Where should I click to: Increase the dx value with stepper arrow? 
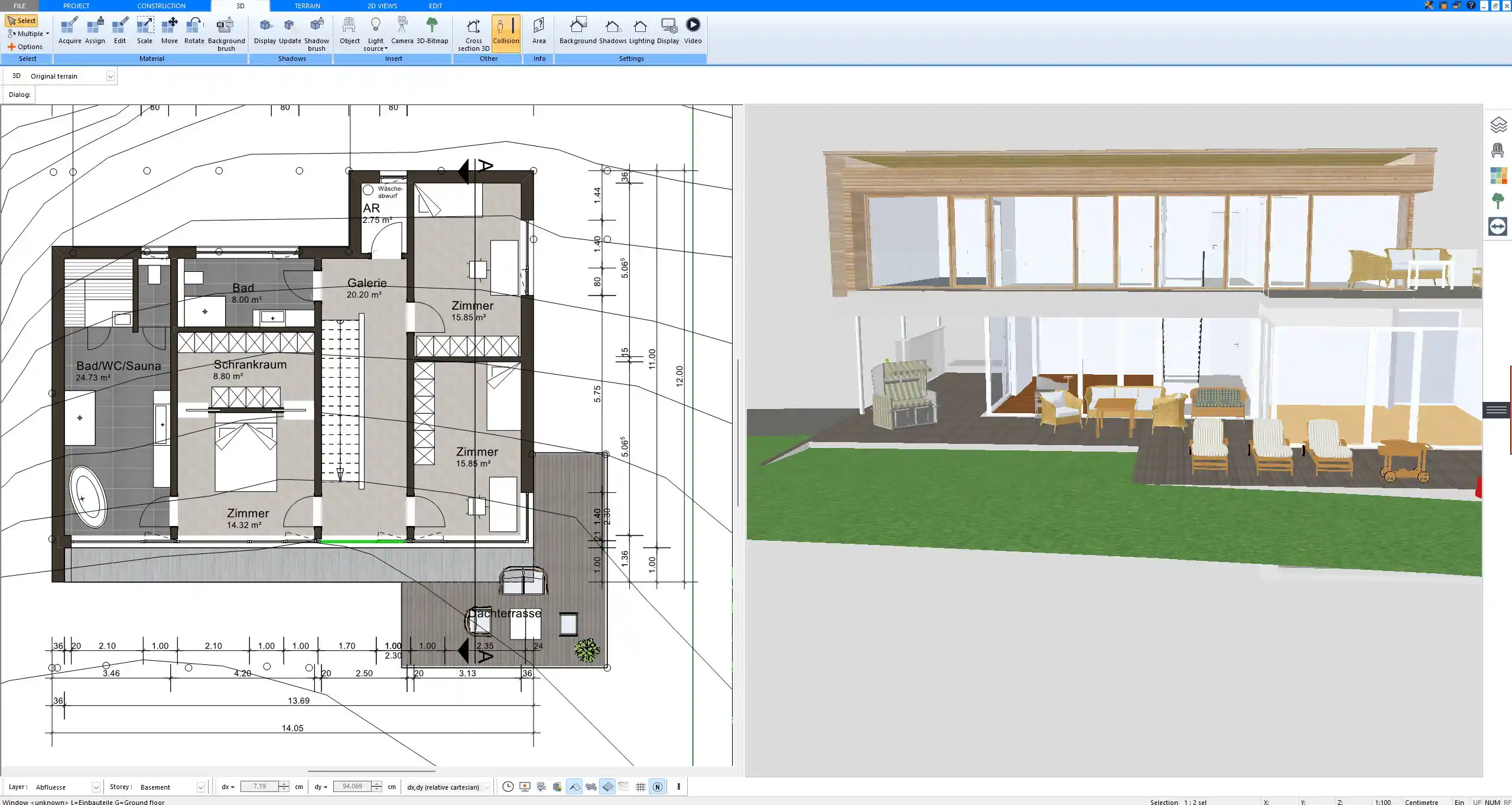[284, 784]
